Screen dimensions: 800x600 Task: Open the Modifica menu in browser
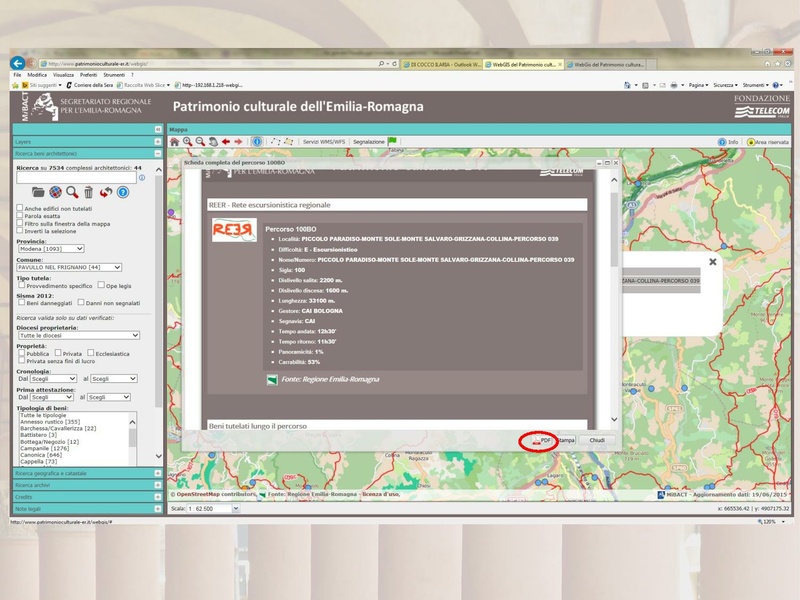pos(37,75)
